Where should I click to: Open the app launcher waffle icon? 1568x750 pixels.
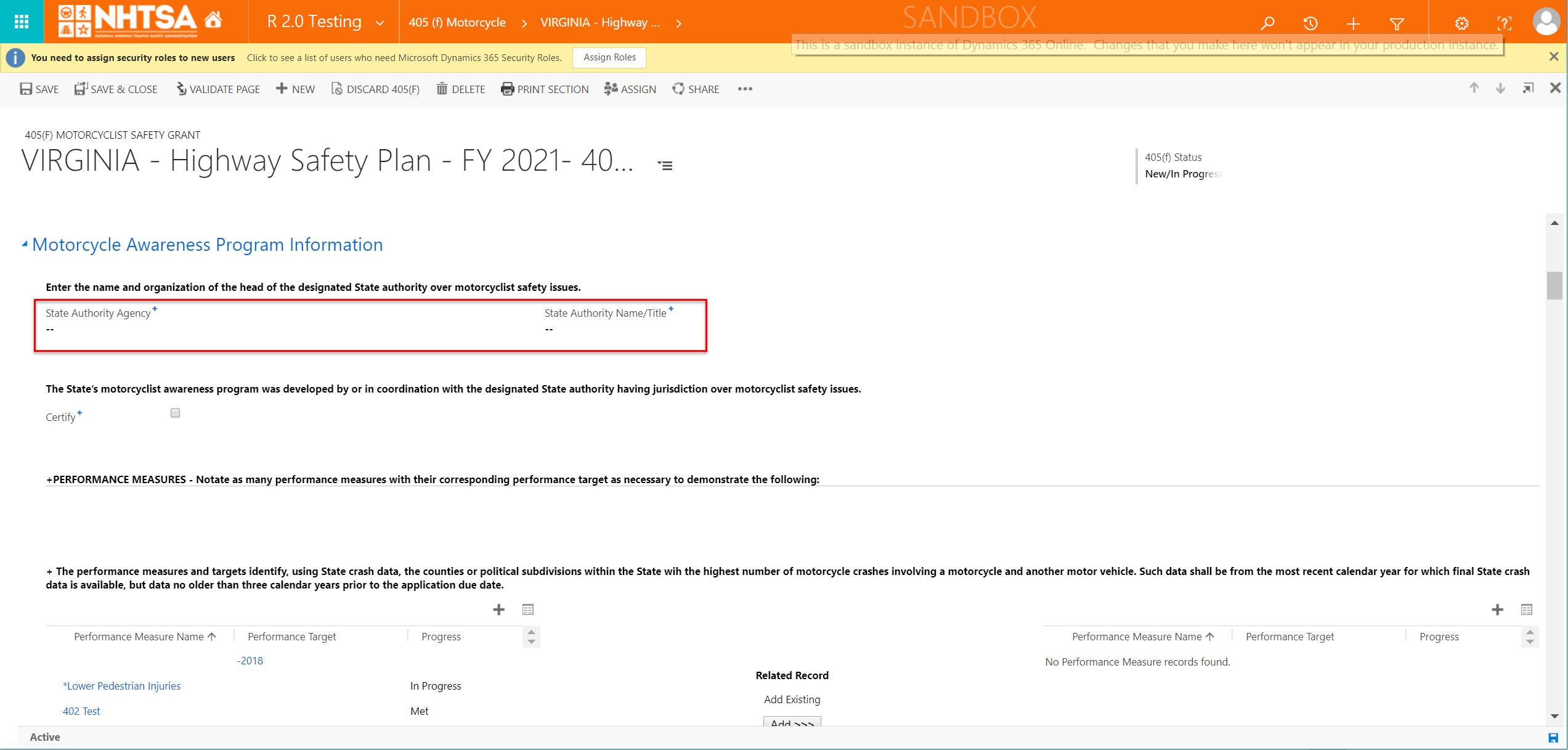pos(22,22)
